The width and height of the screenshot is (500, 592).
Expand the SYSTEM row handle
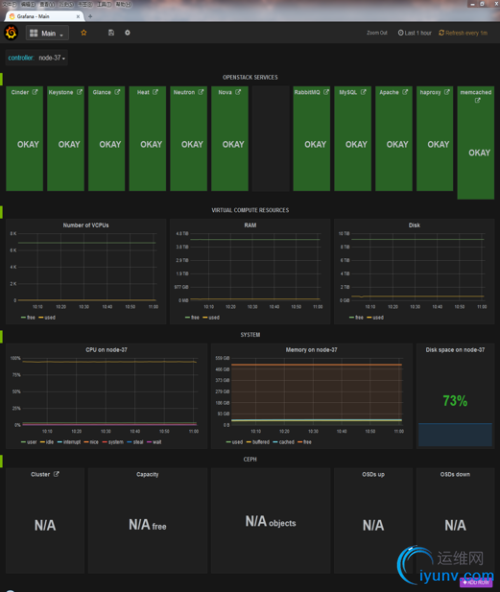point(2,337)
